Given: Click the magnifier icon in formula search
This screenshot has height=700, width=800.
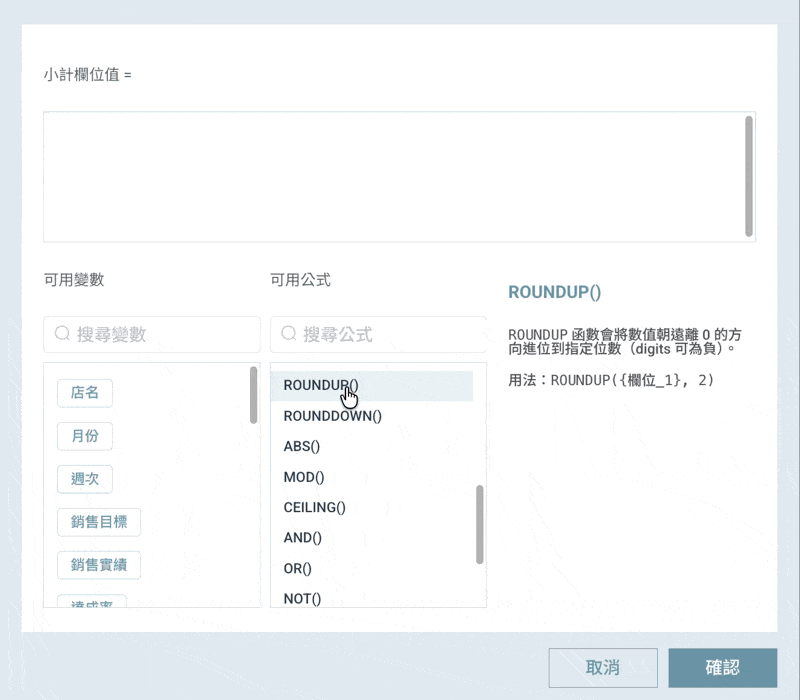Looking at the screenshot, I should click(x=289, y=334).
